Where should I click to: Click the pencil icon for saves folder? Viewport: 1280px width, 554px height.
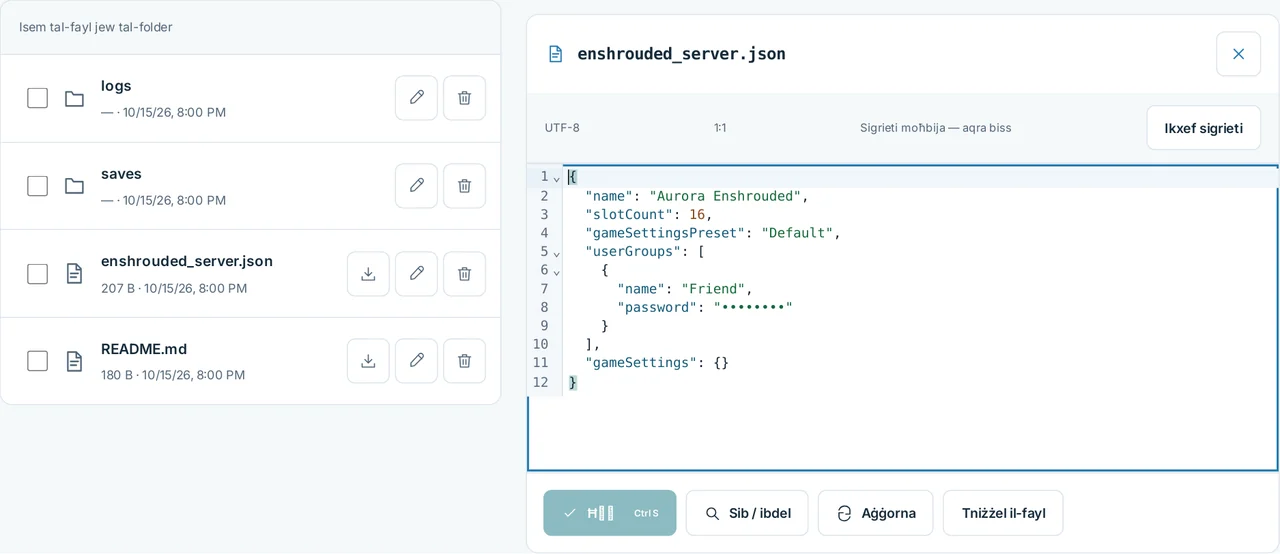pos(416,186)
